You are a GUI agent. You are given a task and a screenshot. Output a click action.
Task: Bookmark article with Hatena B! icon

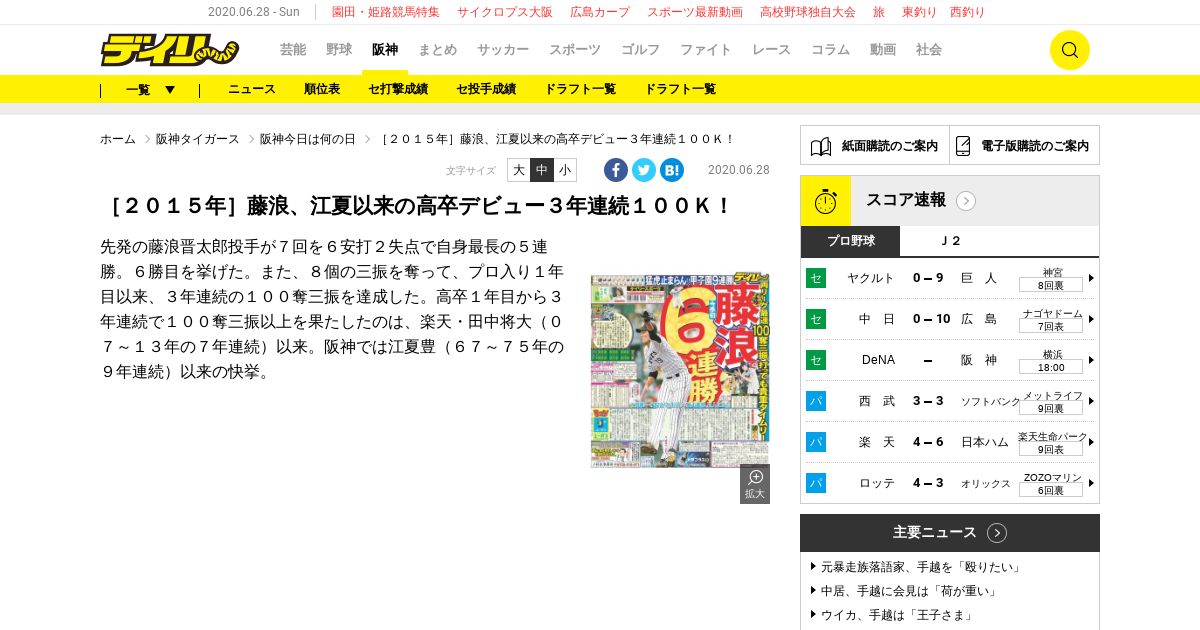click(672, 170)
